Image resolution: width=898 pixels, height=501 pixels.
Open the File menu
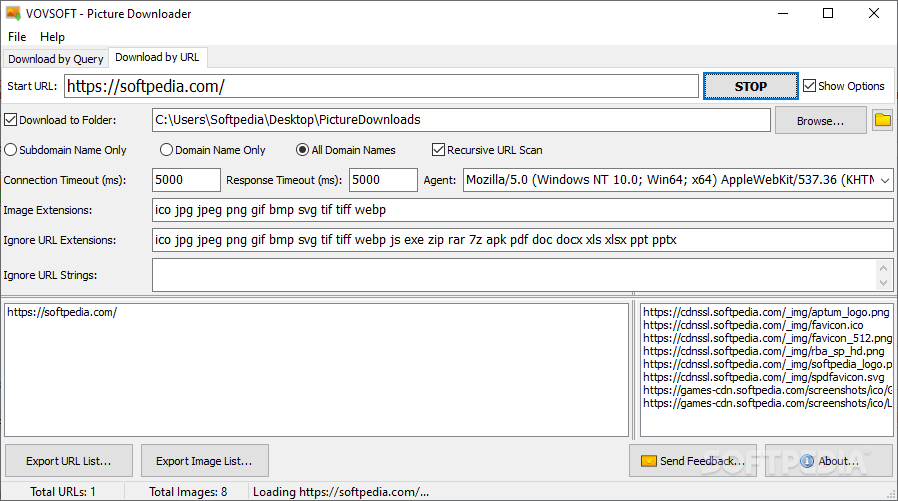pos(17,37)
